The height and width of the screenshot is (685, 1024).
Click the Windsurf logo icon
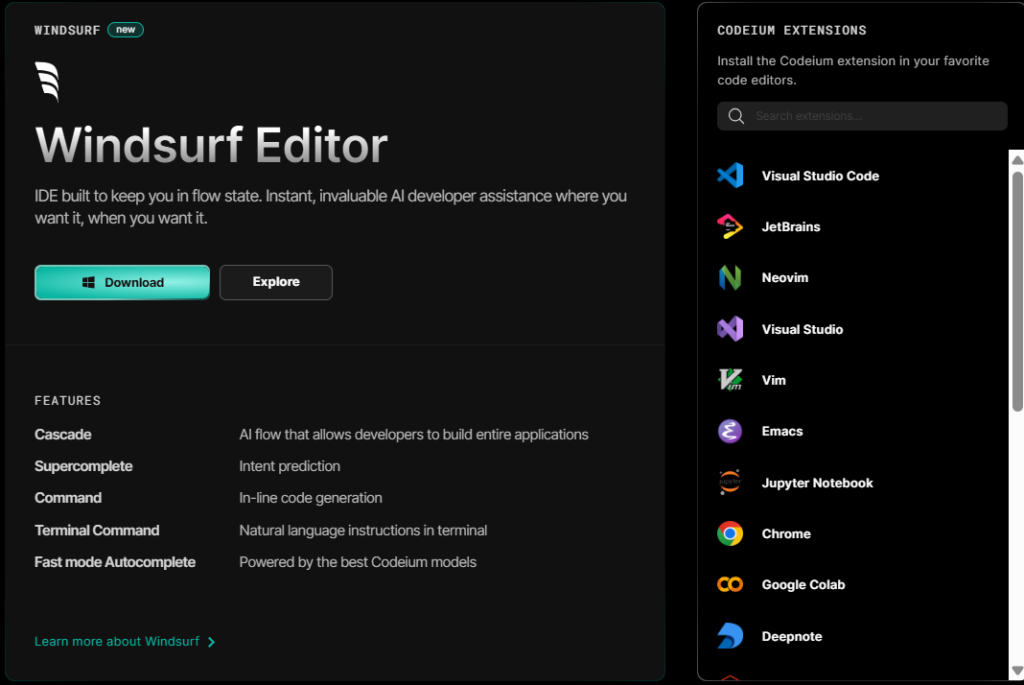[x=48, y=82]
